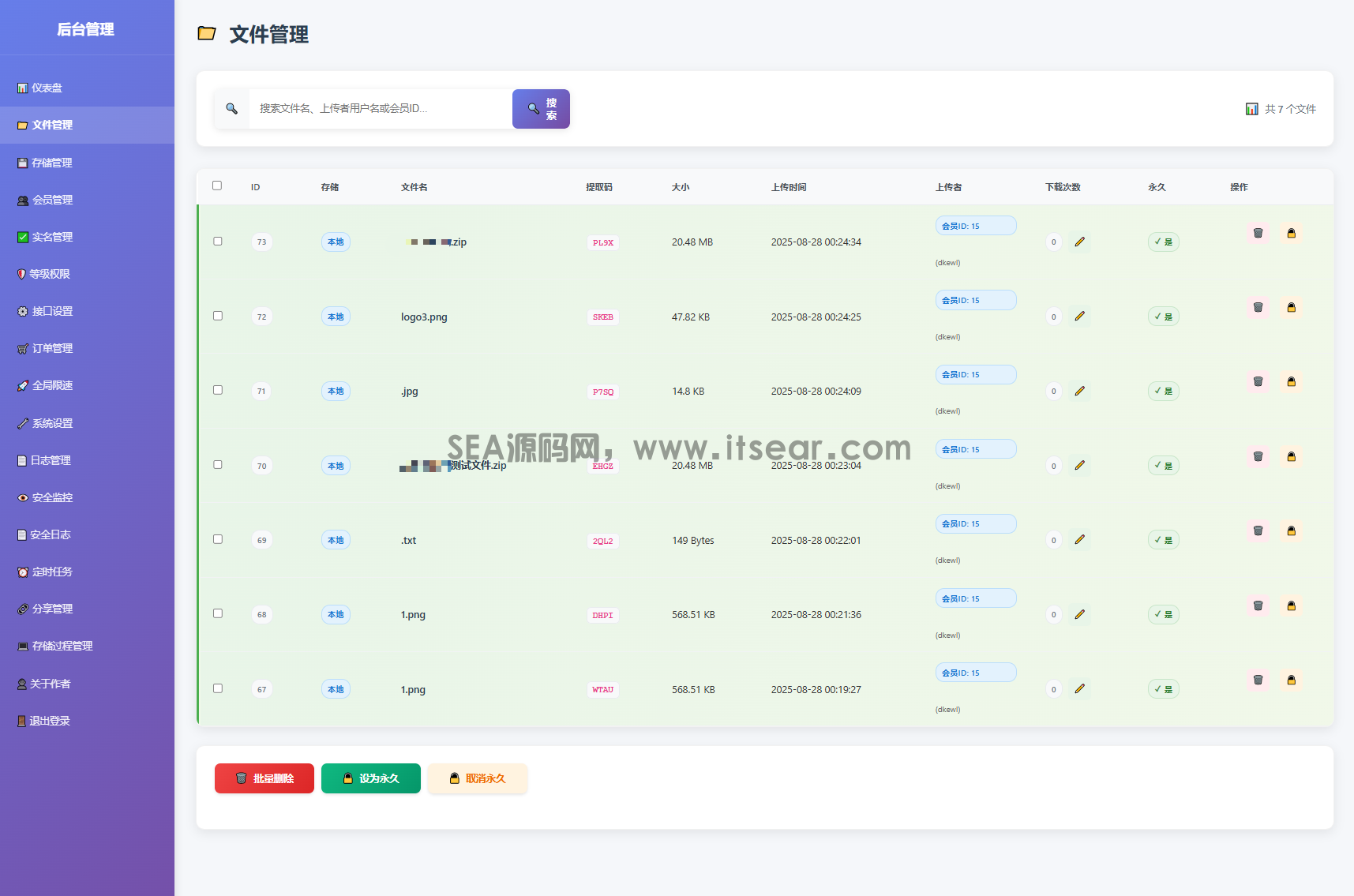This screenshot has height=896, width=1354.
Task: Click lock icon for file ID 71
Action: click(1292, 382)
